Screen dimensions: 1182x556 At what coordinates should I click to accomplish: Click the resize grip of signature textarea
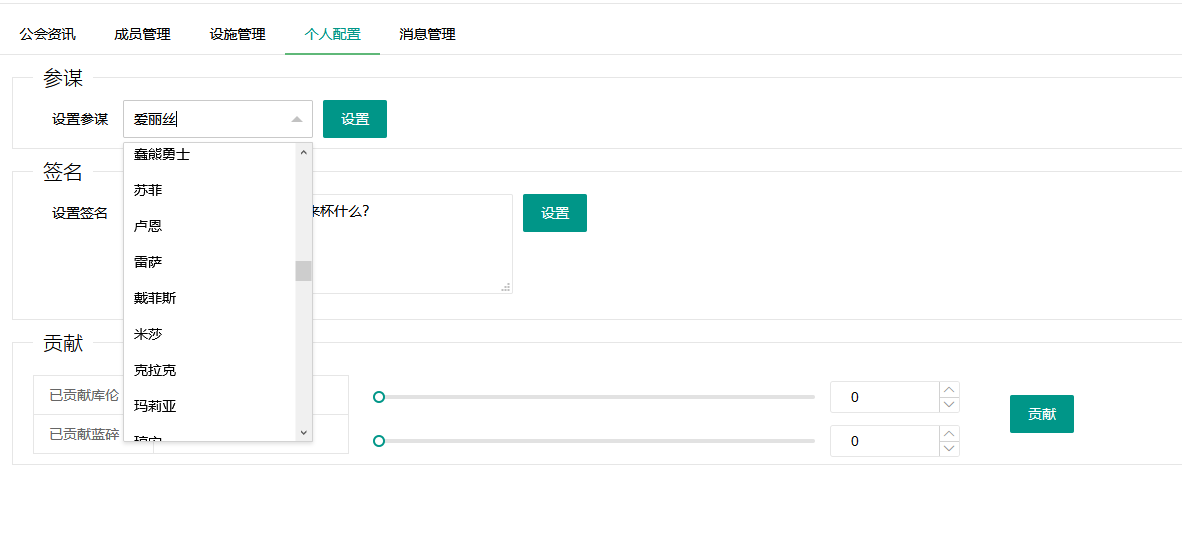[x=507, y=287]
